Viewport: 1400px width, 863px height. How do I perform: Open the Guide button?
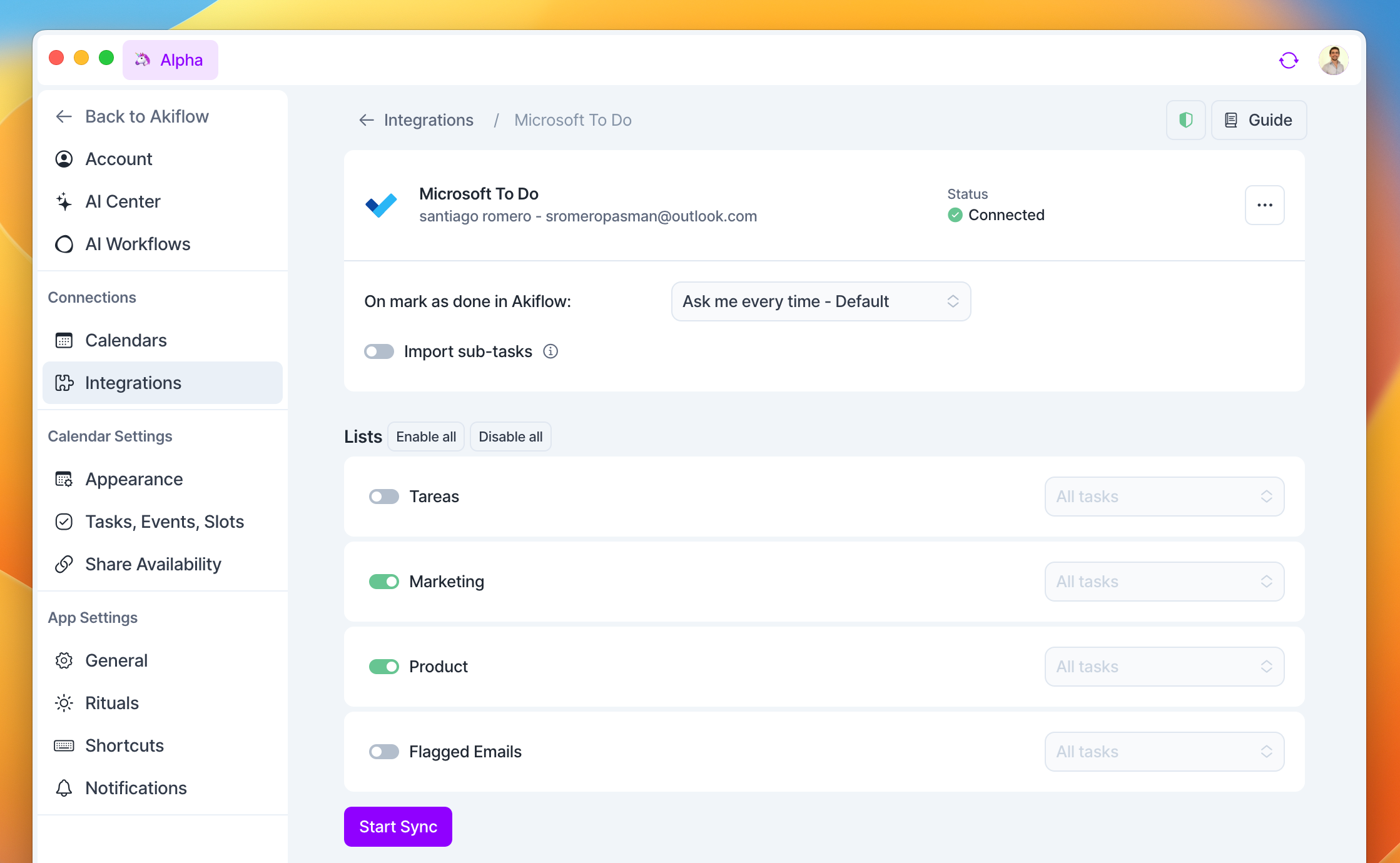tap(1259, 120)
